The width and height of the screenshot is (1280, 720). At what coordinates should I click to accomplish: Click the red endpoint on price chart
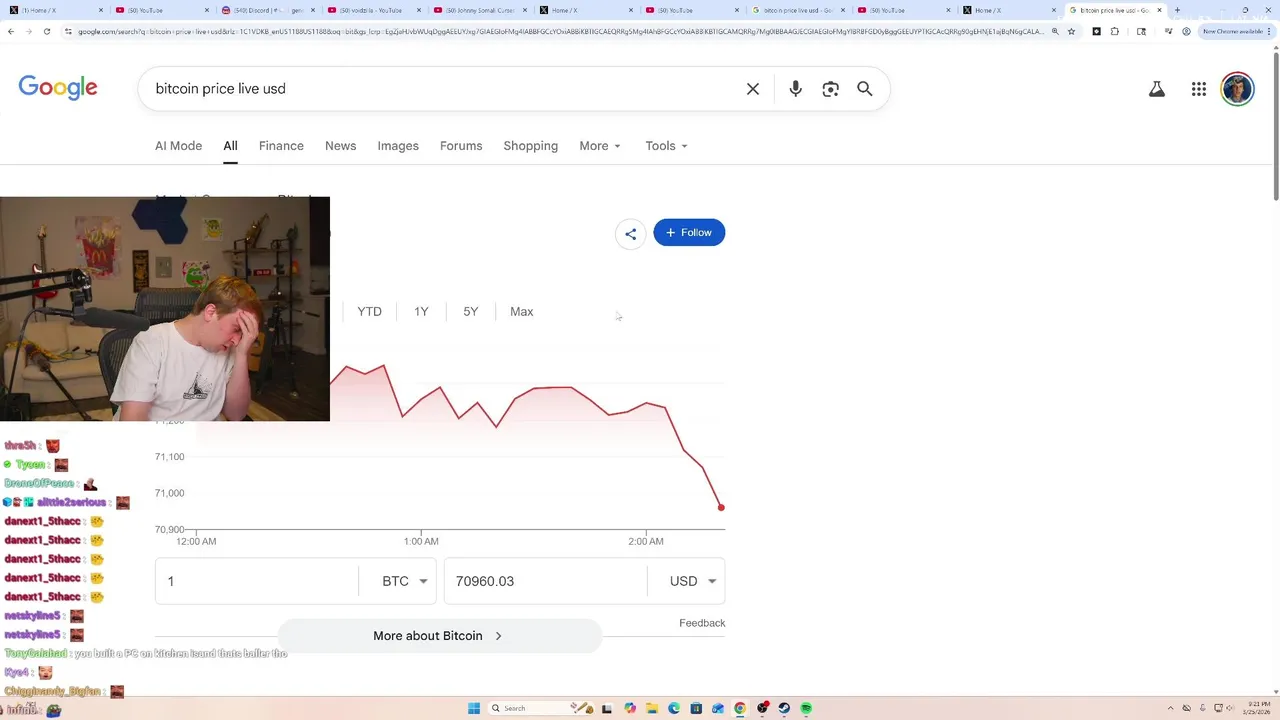[721, 507]
